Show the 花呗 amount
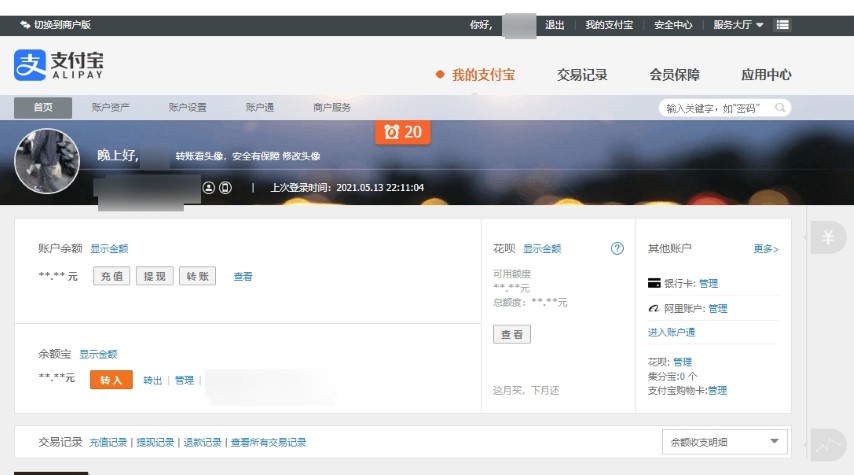This screenshot has height=475, width=854. 541,249
